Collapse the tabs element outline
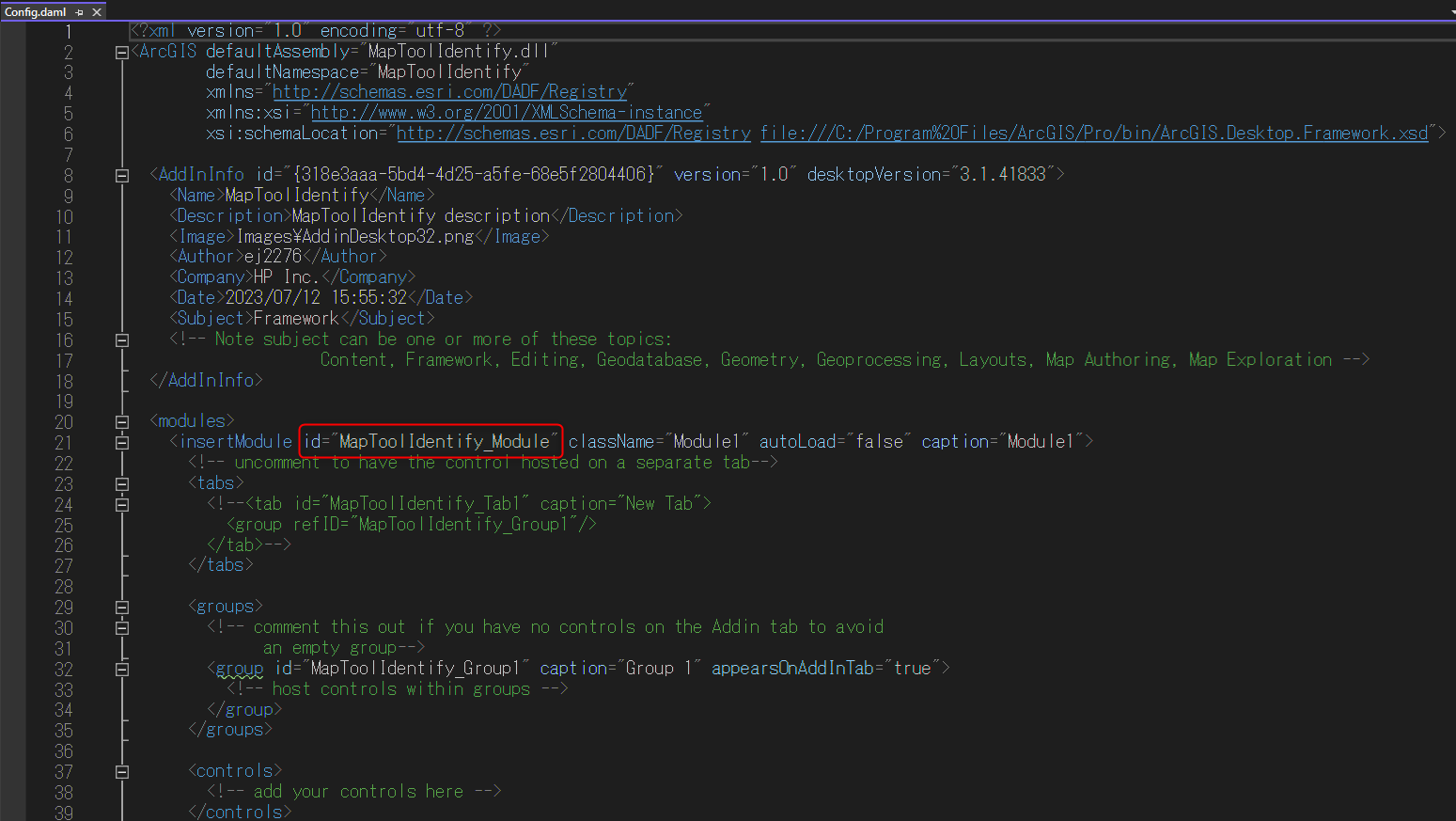This screenshot has height=821, width=1456. 121,484
